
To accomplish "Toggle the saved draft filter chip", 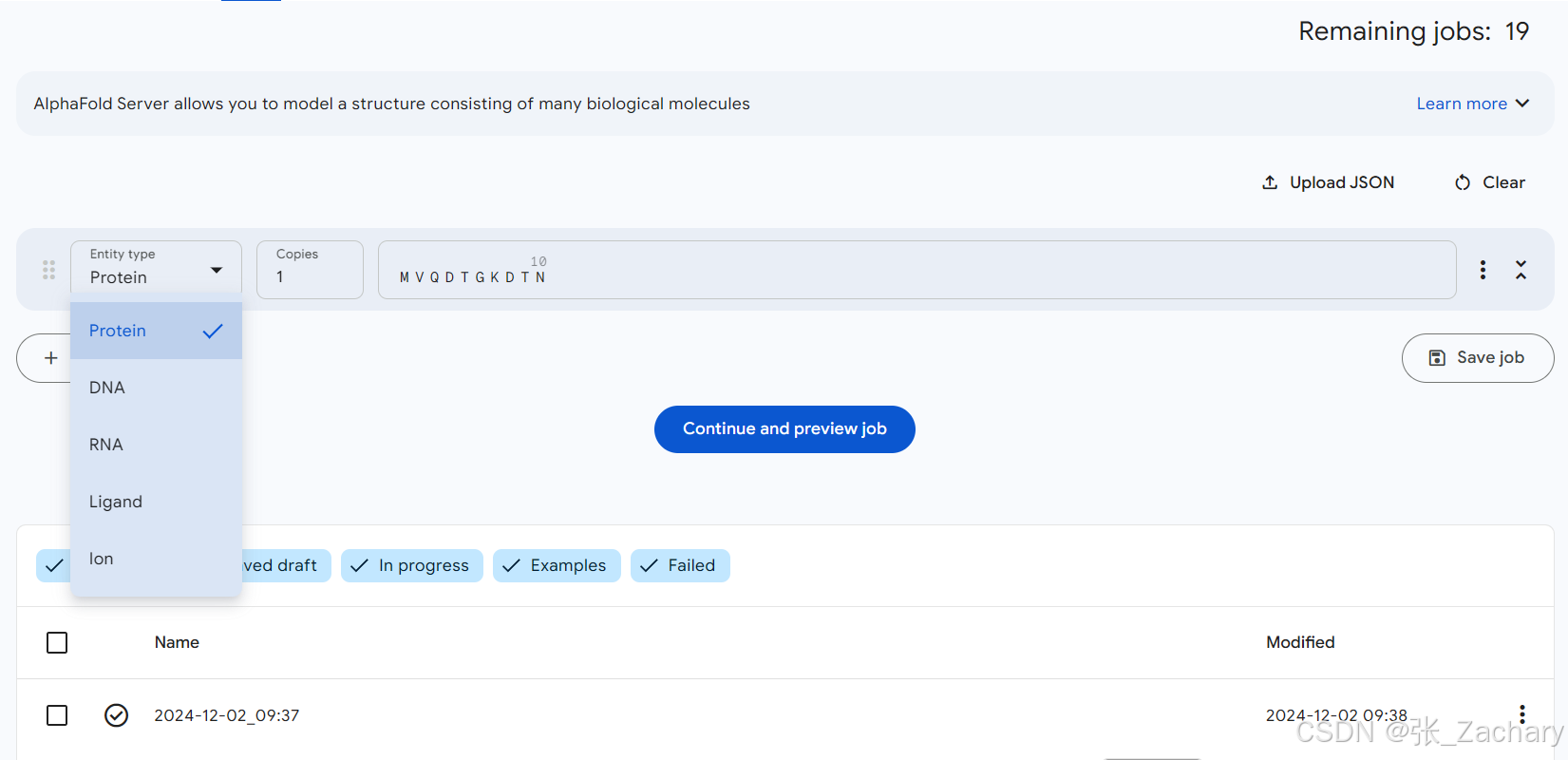I will tap(286, 565).
